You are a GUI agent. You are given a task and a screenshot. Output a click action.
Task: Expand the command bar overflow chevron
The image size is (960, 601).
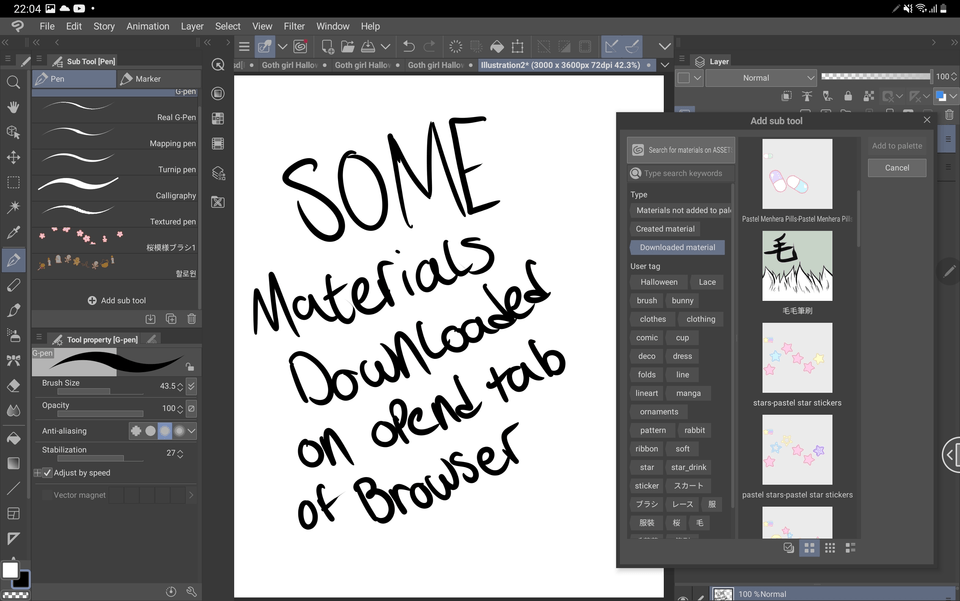point(664,47)
